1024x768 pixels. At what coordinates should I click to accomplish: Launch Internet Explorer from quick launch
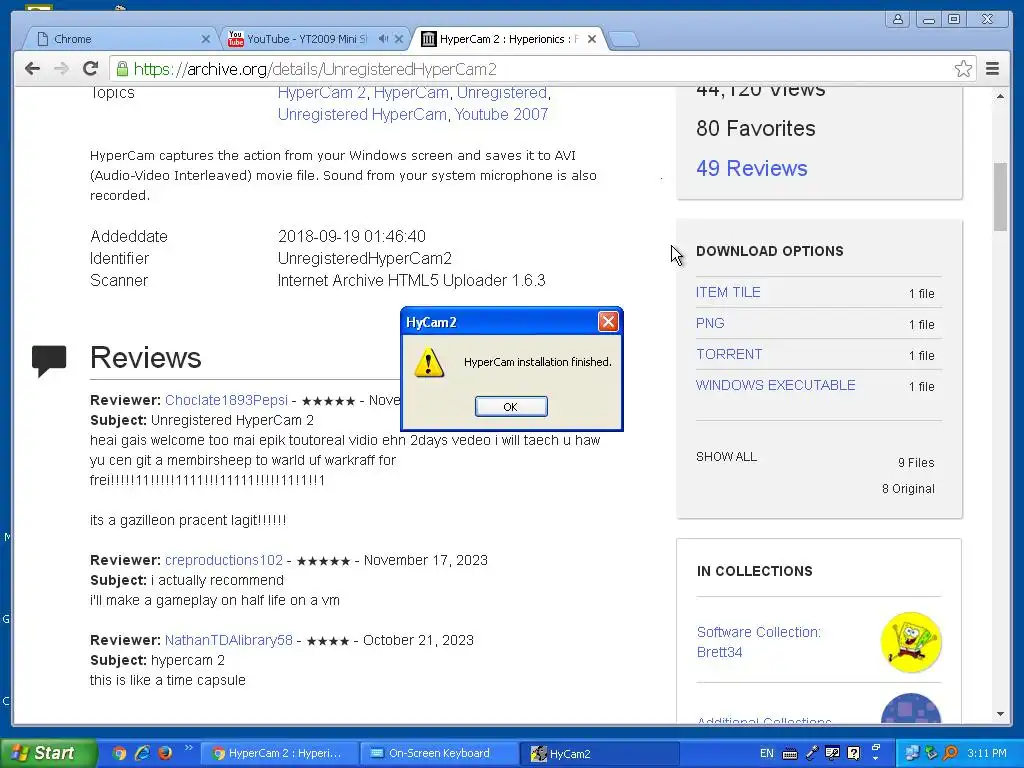(x=142, y=753)
